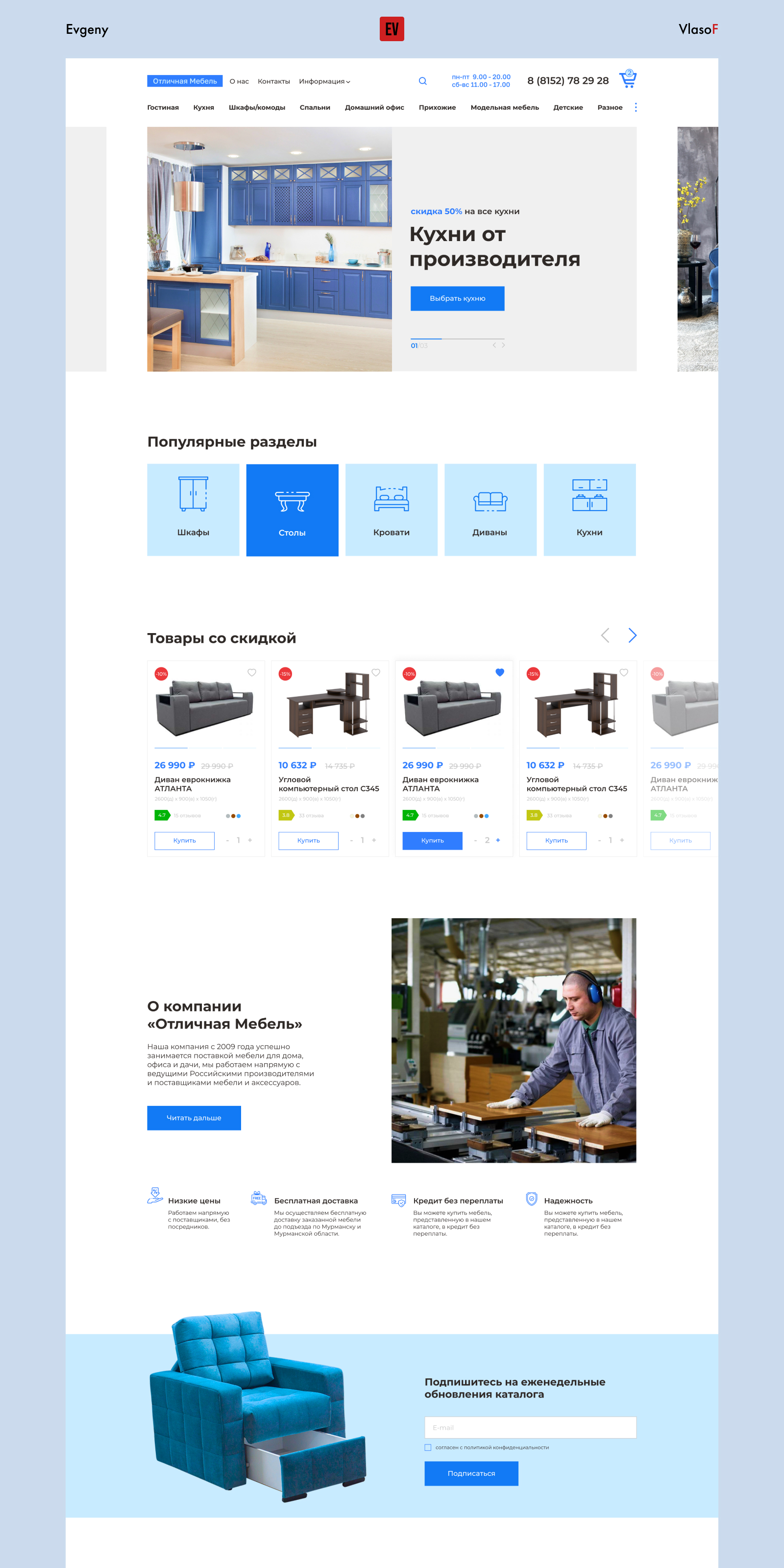Open the highlighted Столы tables category tile
Image resolution: width=784 pixels, height=1568 pixels.
[292, 510]
